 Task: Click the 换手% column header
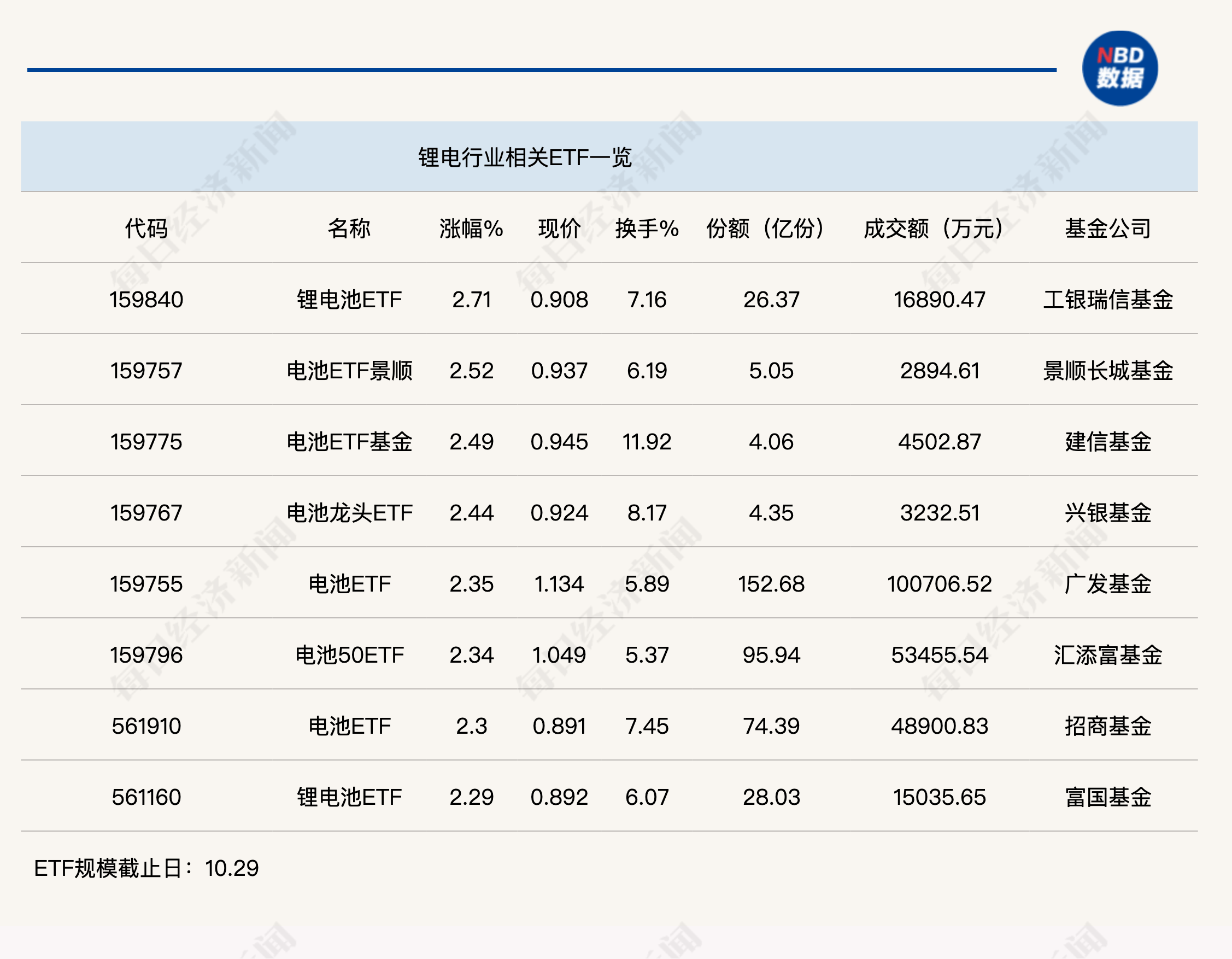click(x=647, y=229)
